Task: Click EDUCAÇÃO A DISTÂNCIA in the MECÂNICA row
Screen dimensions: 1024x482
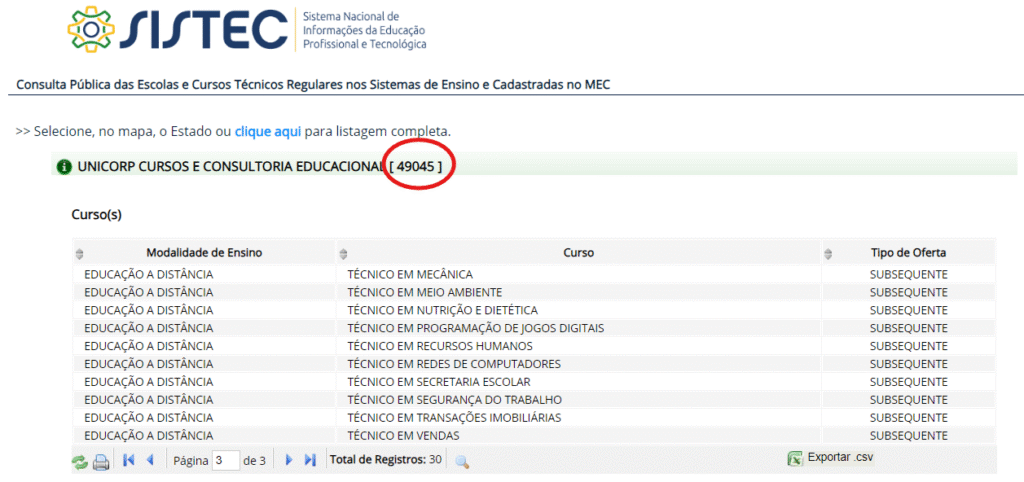Action: tap(148, 274)
